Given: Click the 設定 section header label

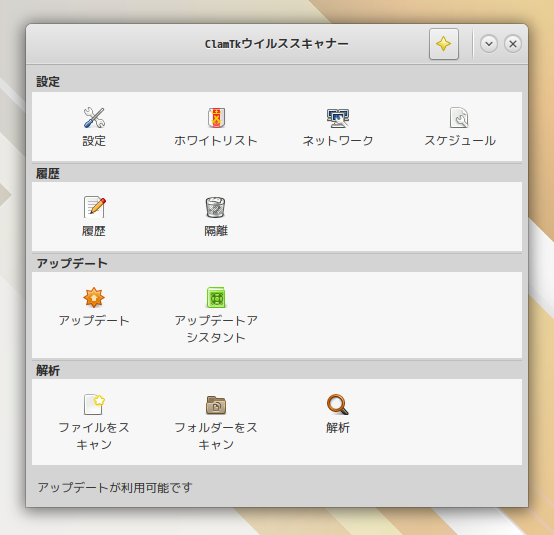Looking at the screenshot, I should 48,82.
